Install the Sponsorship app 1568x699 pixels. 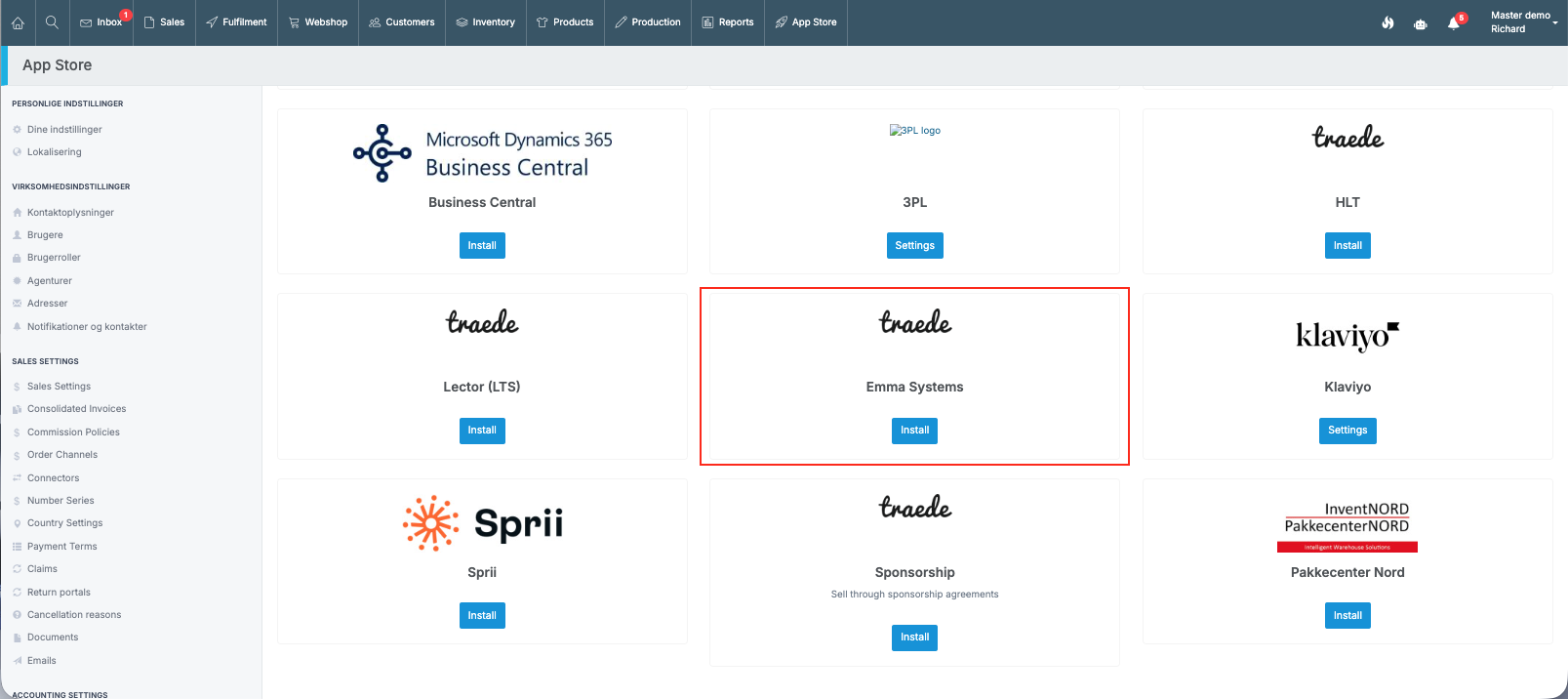915,637
